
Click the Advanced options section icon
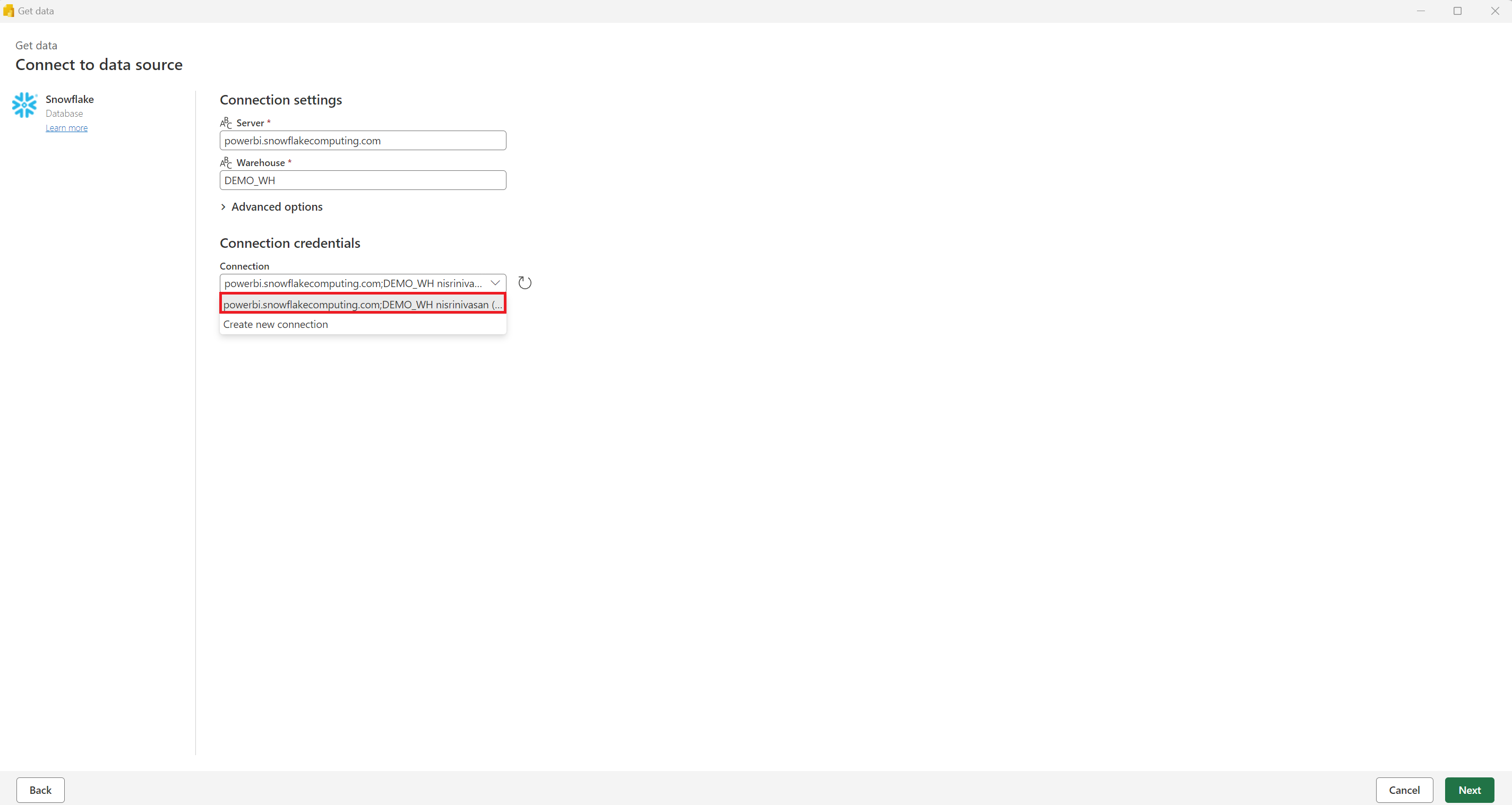click(x=223, y=206)
